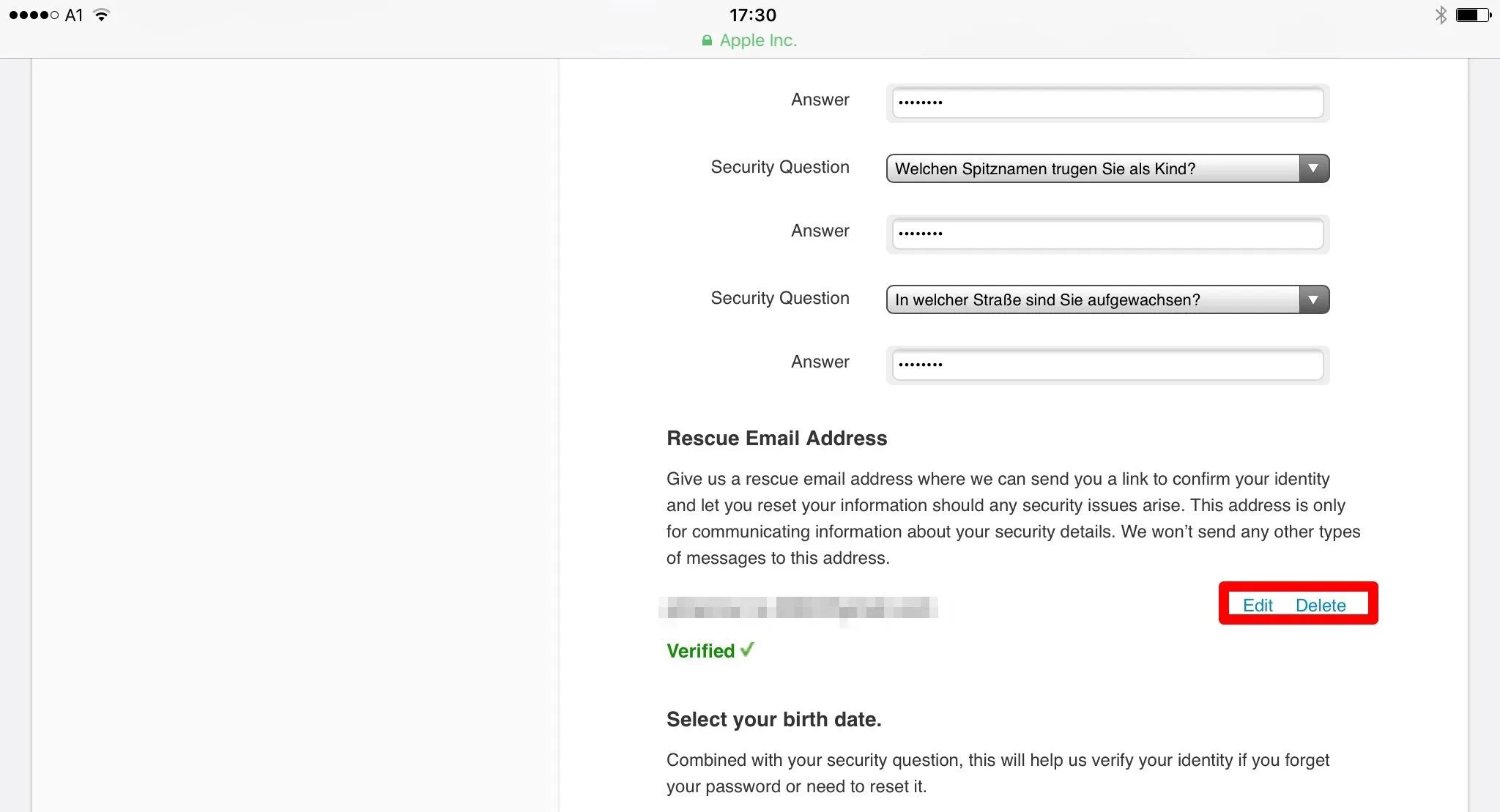Tap the Bluetooth status icon

point(1441,15)
